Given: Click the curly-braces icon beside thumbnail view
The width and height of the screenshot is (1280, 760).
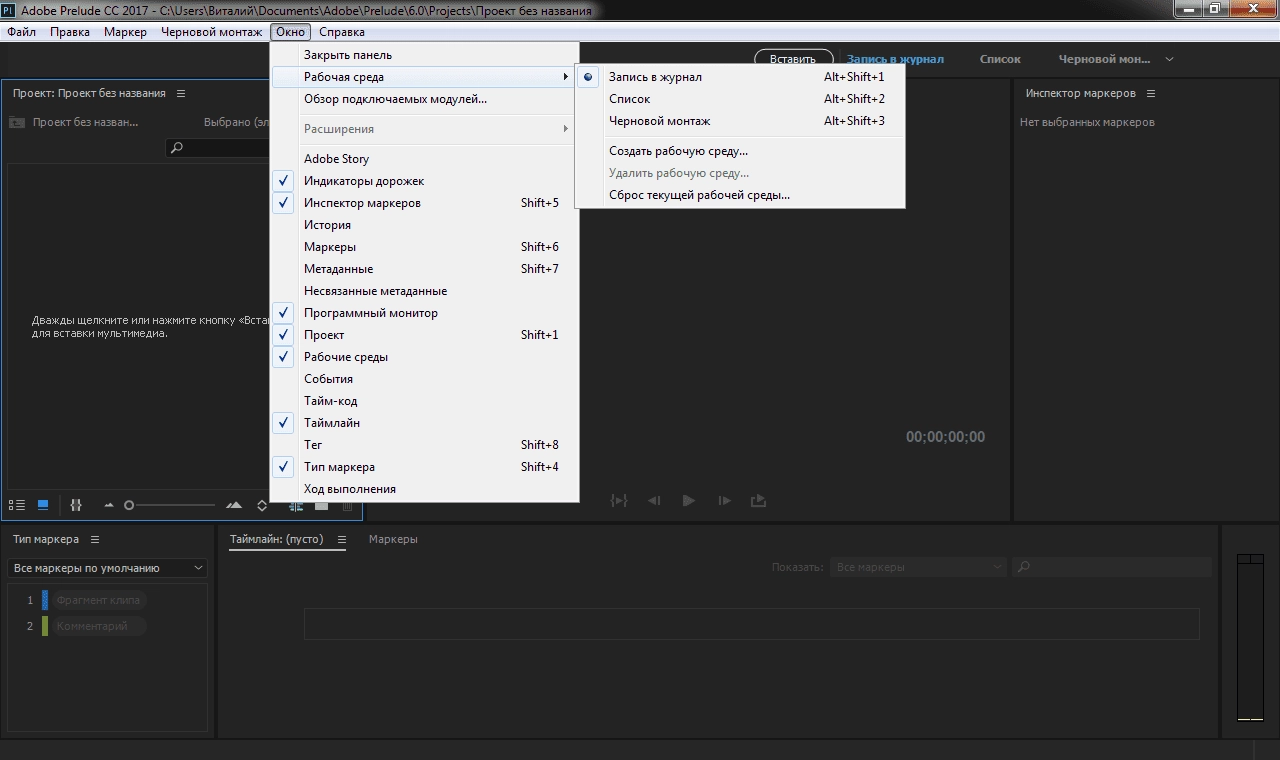Looking at the screenshot, I should pos(76,505).
